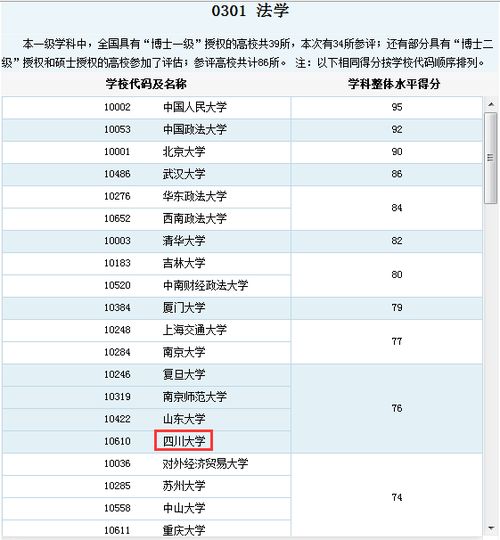Select 对外经济贸易大学 in the list
The height and width of the screenshot is (540, 500).
click(205, 464)
